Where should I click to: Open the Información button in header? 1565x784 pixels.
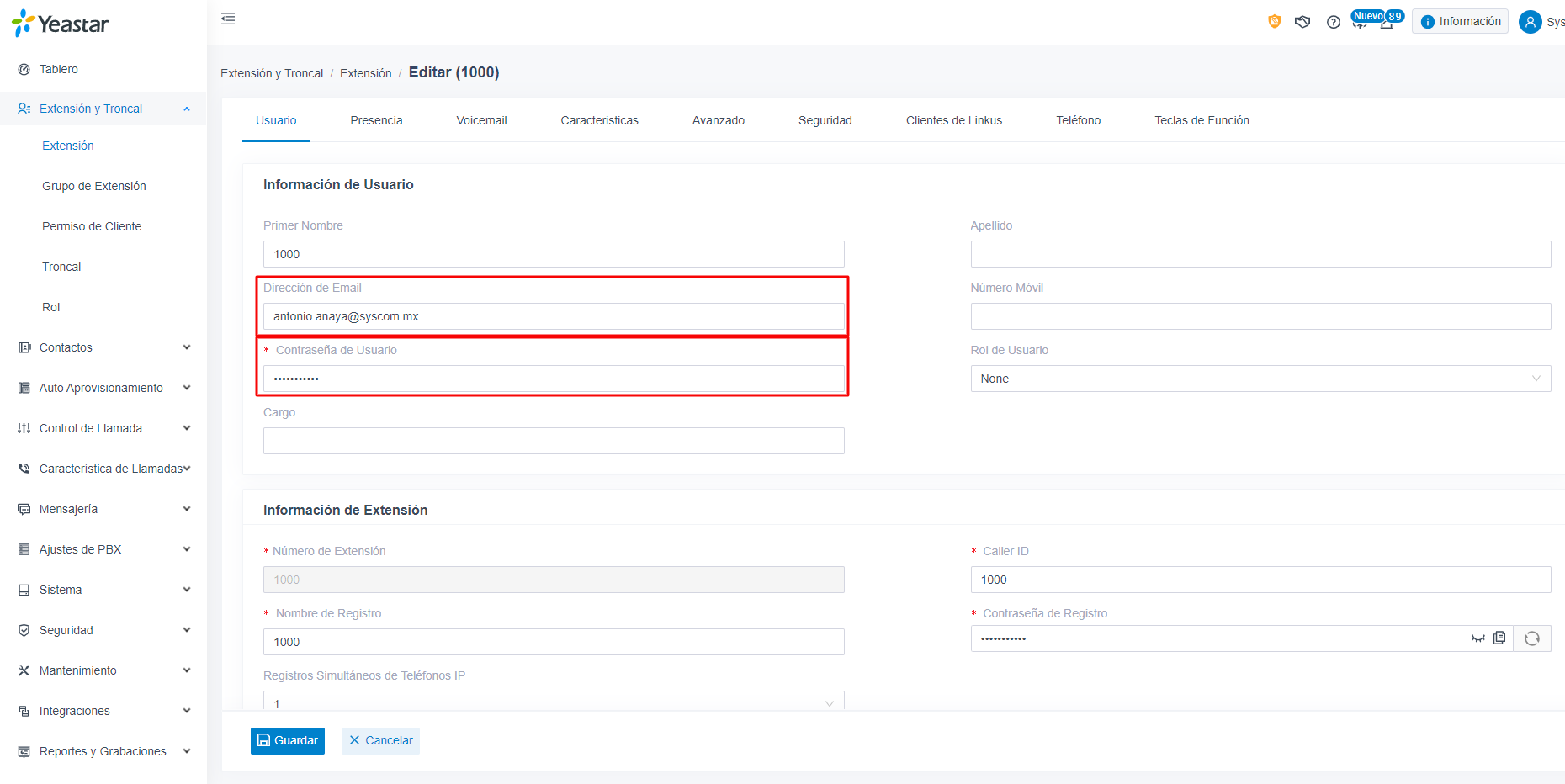[x=1460, y=22]
